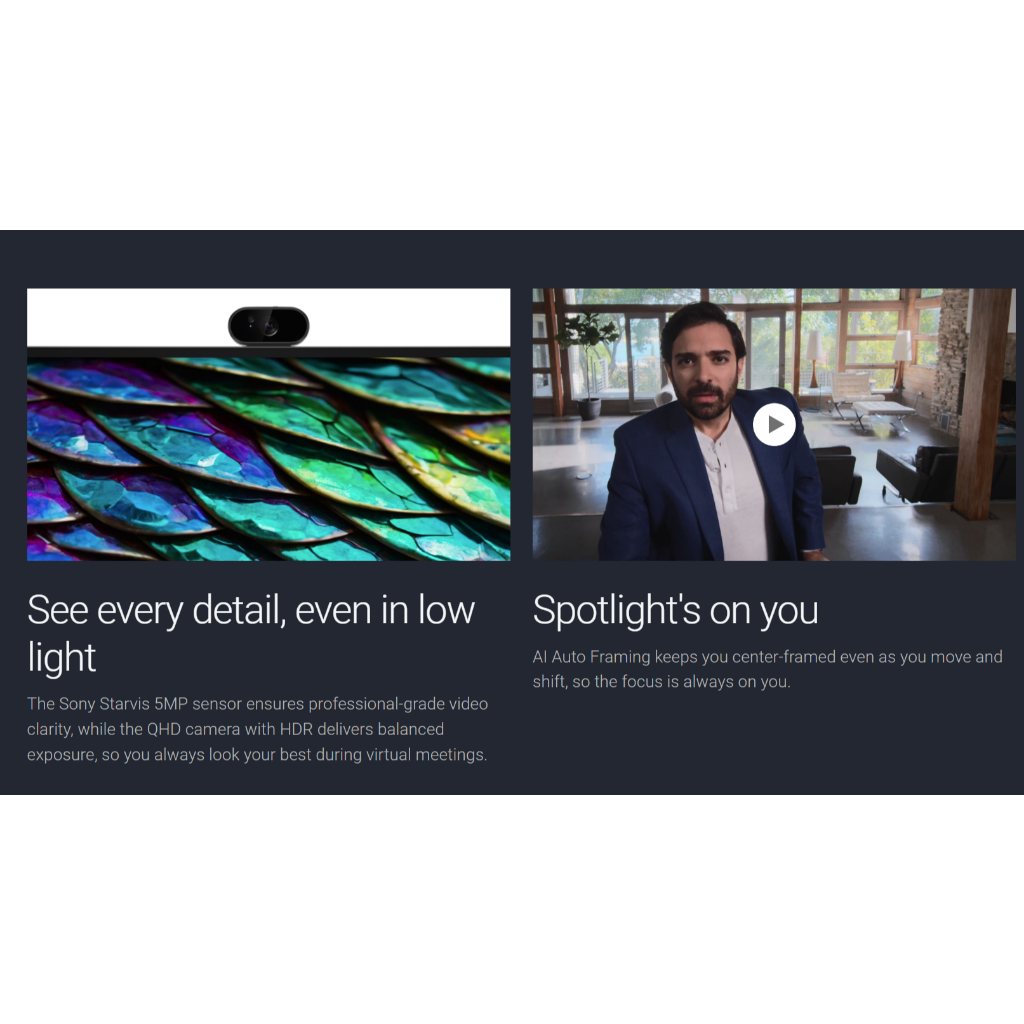1024x1024 pixels.
Task: Click the webcam device atop the monitor
Action: click(x=268, y=326)
